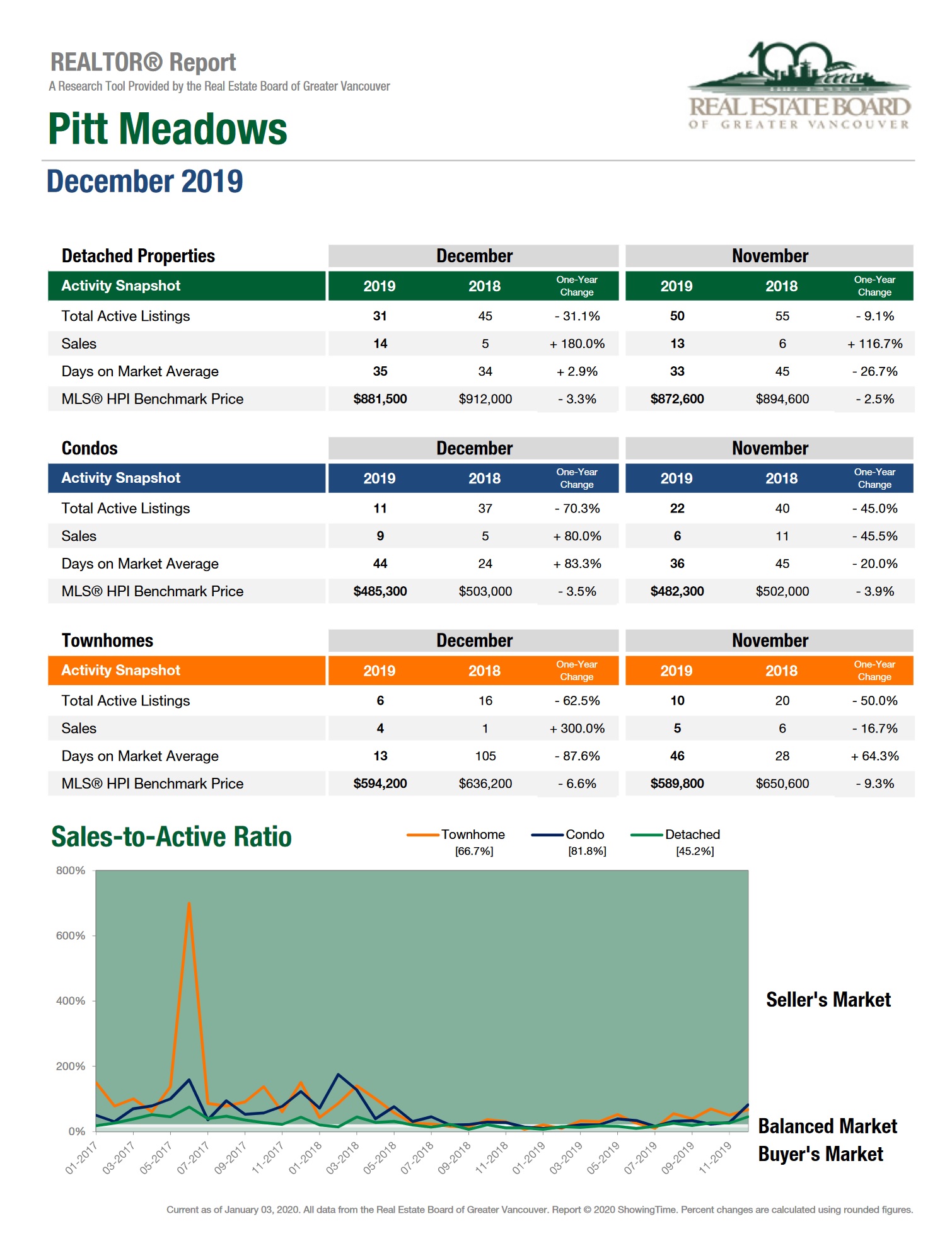Click the Real Estate Board of Greater Vancouver logo
The width and height of the screenshot is (952, 1248).
coord(799,87)
